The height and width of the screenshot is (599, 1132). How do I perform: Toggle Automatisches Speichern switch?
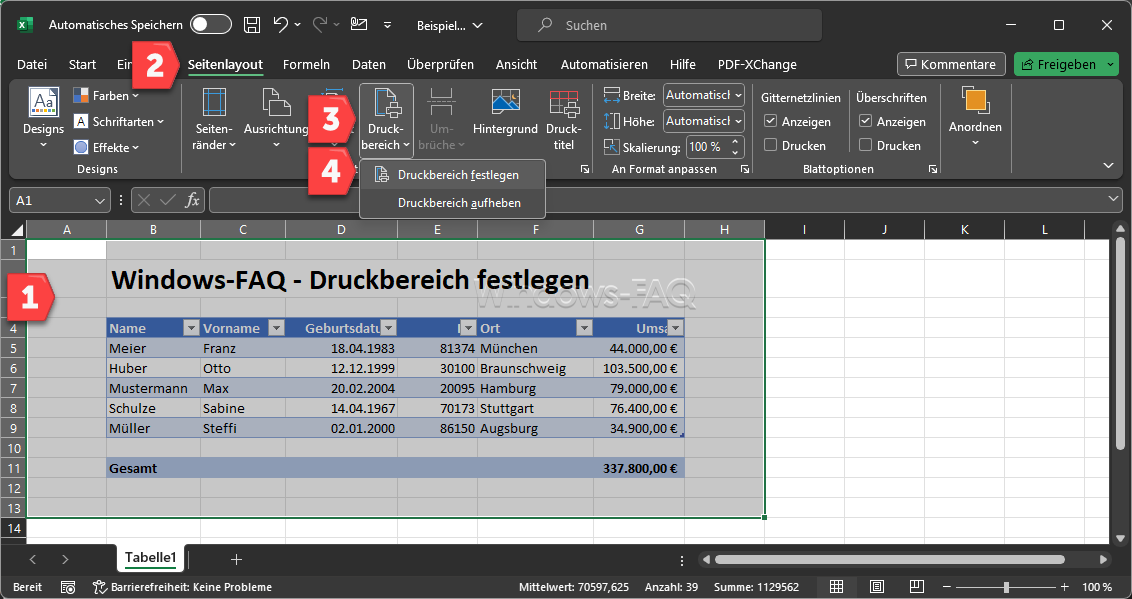(x=210, y=25)
